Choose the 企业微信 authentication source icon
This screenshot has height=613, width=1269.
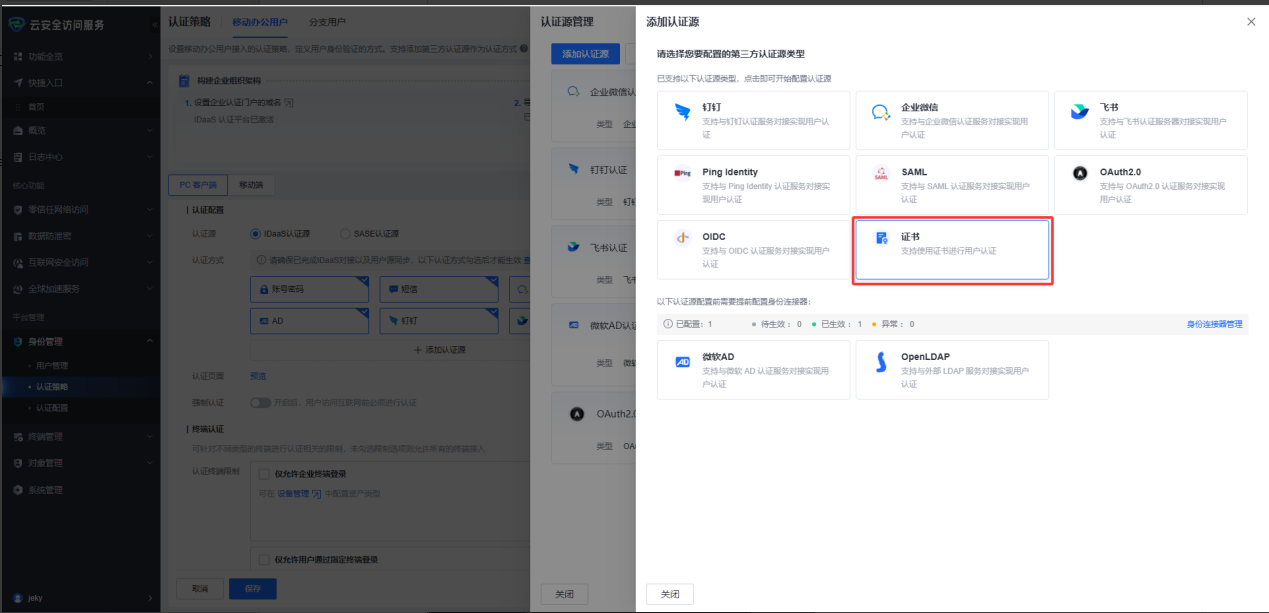coord(880,112)
